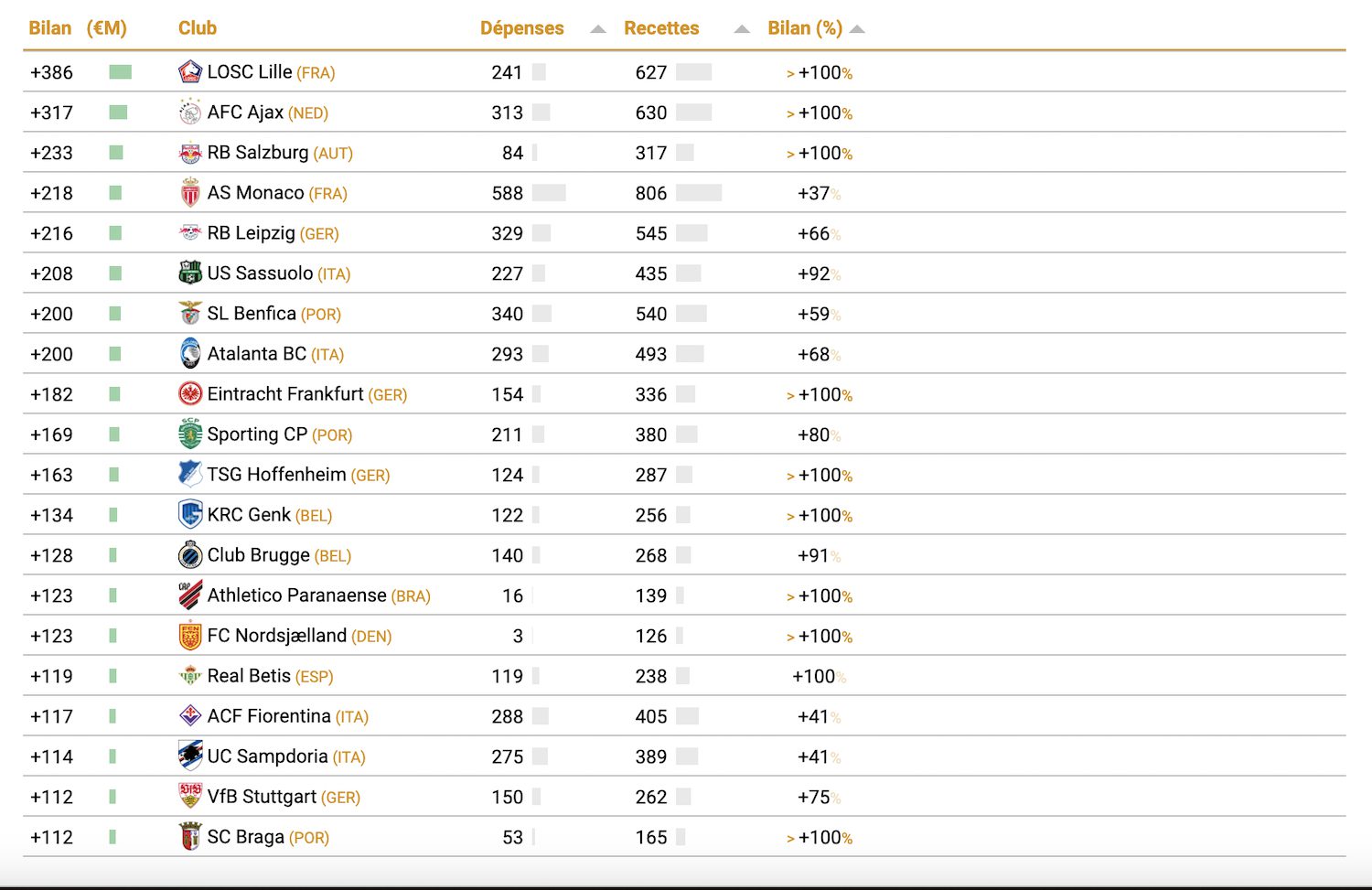Open the Dépenses sort arrow
The height and width of the screenshot is (890, 1372).
point(596,28)
